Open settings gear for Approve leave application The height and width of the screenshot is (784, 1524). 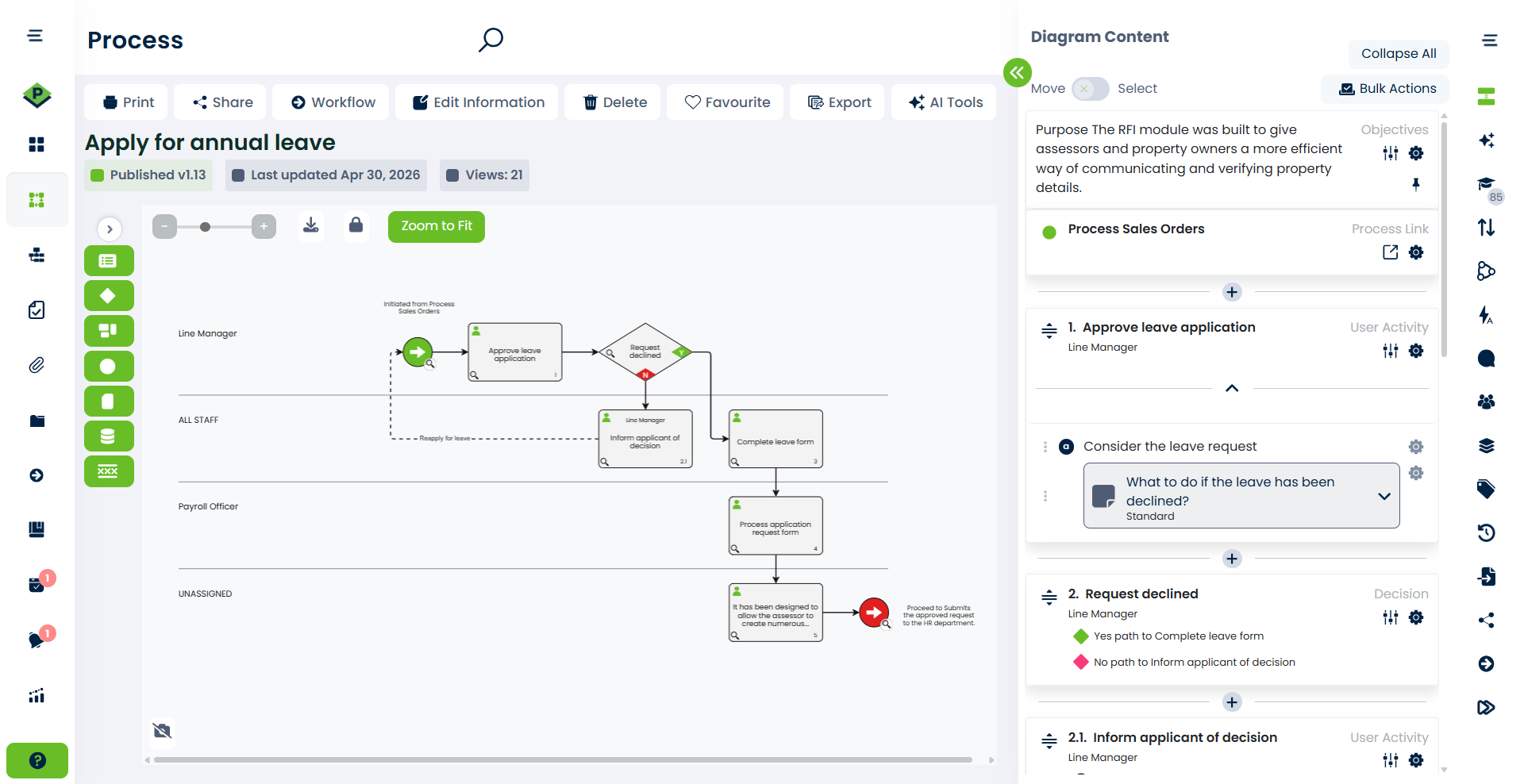coord(1416,351)
